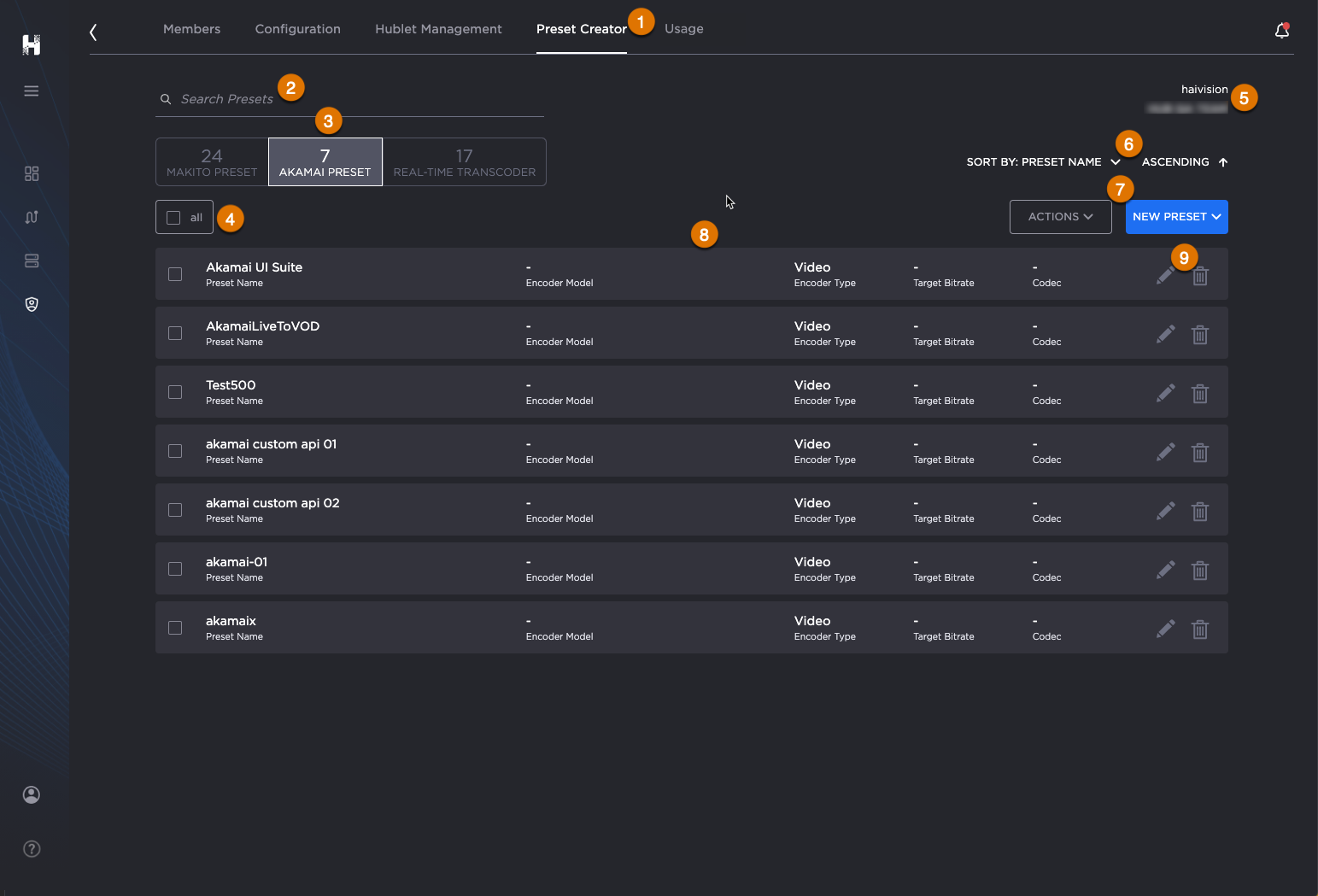
Task: Edit the Test500 preset with pencil icon
Action: [x=1165, y=393]
